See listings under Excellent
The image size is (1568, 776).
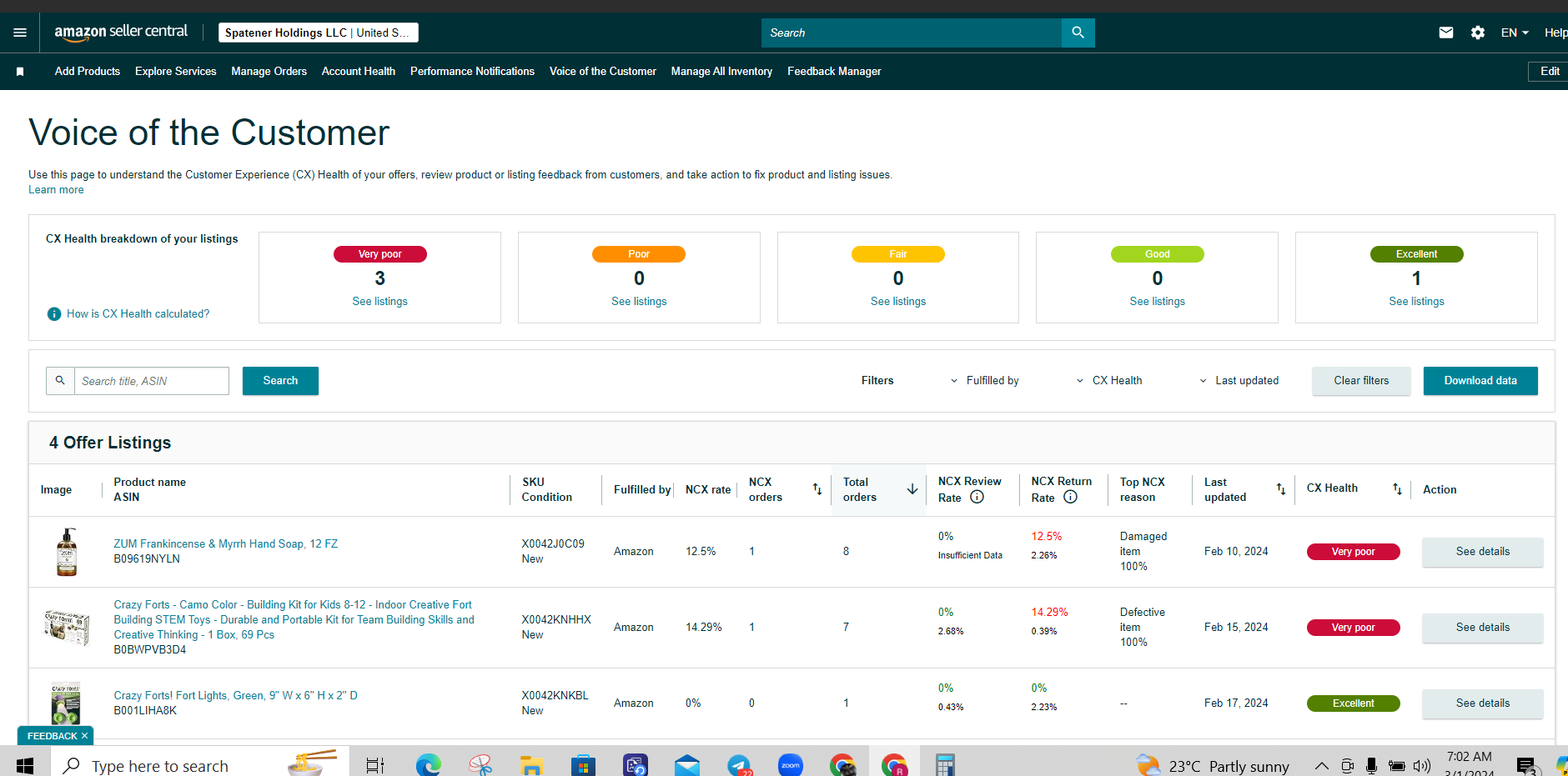[x=1416, y=302]
